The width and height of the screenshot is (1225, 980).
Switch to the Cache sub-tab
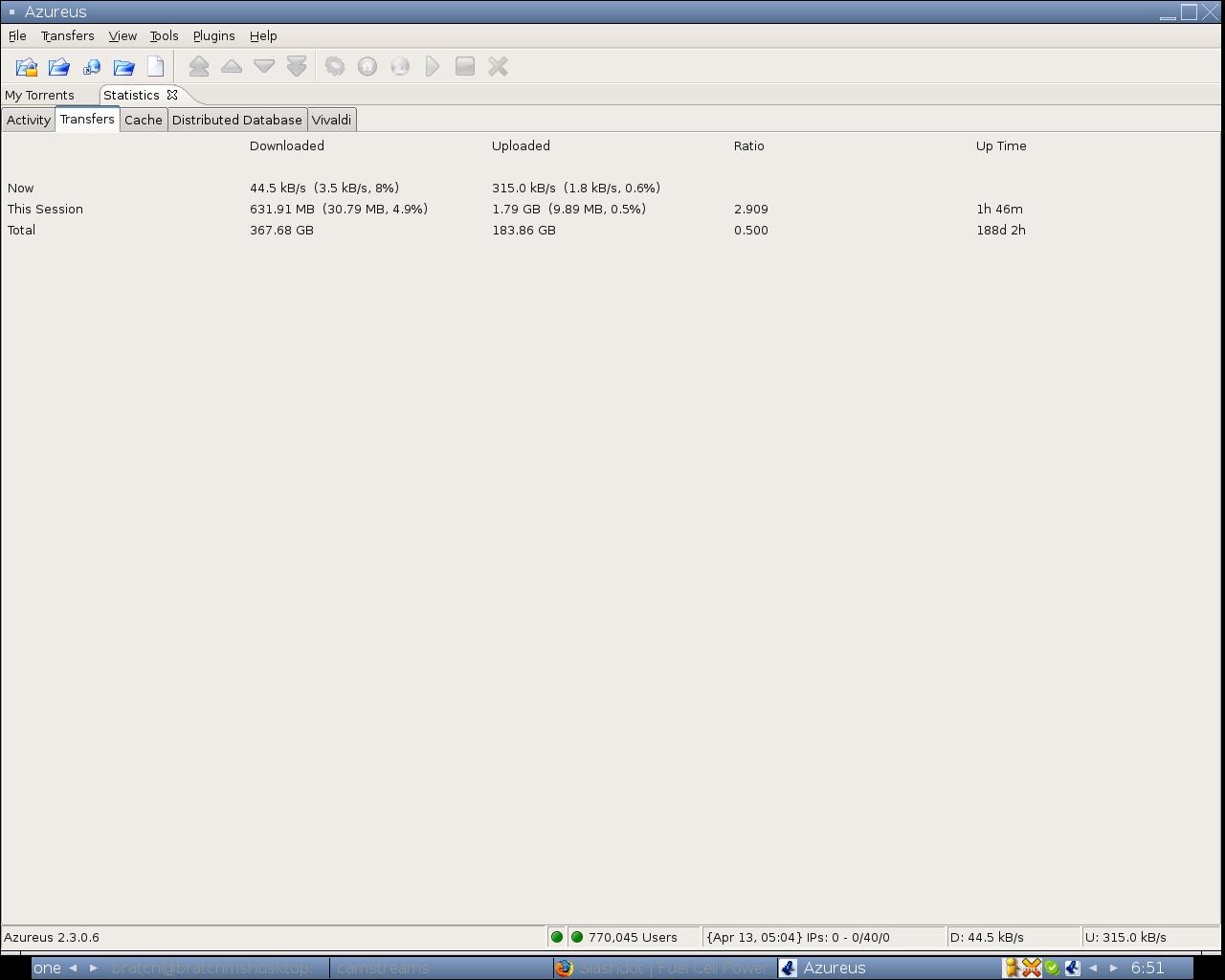click(x=144, y=120)
